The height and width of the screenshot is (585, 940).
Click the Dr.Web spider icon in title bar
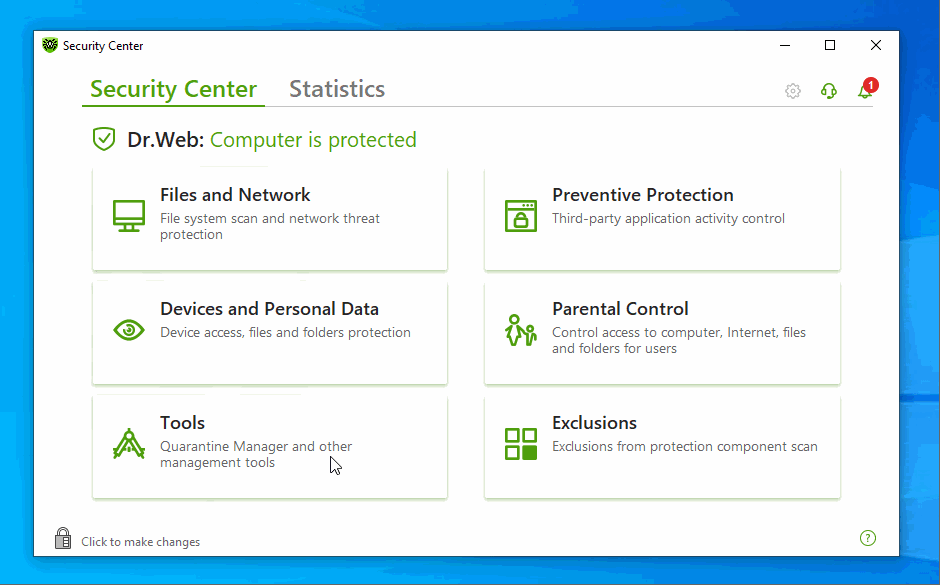coord(50,45)
